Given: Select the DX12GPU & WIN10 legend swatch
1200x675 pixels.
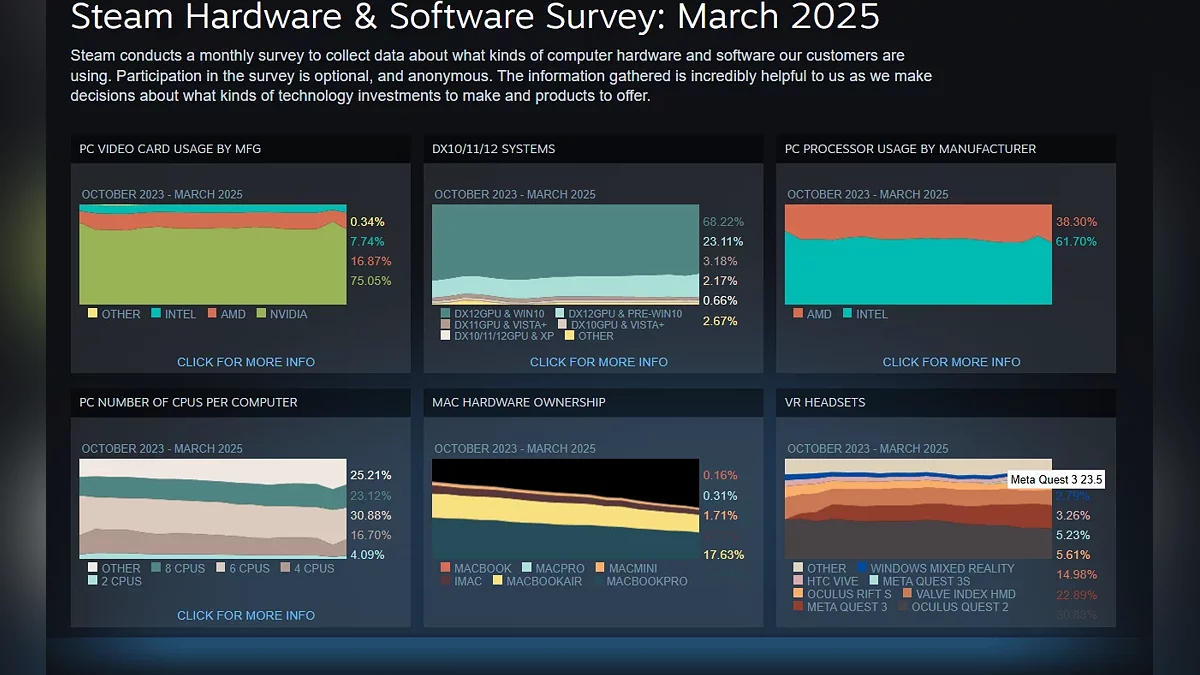Looking at the screenshot, I should pos(446,314).
